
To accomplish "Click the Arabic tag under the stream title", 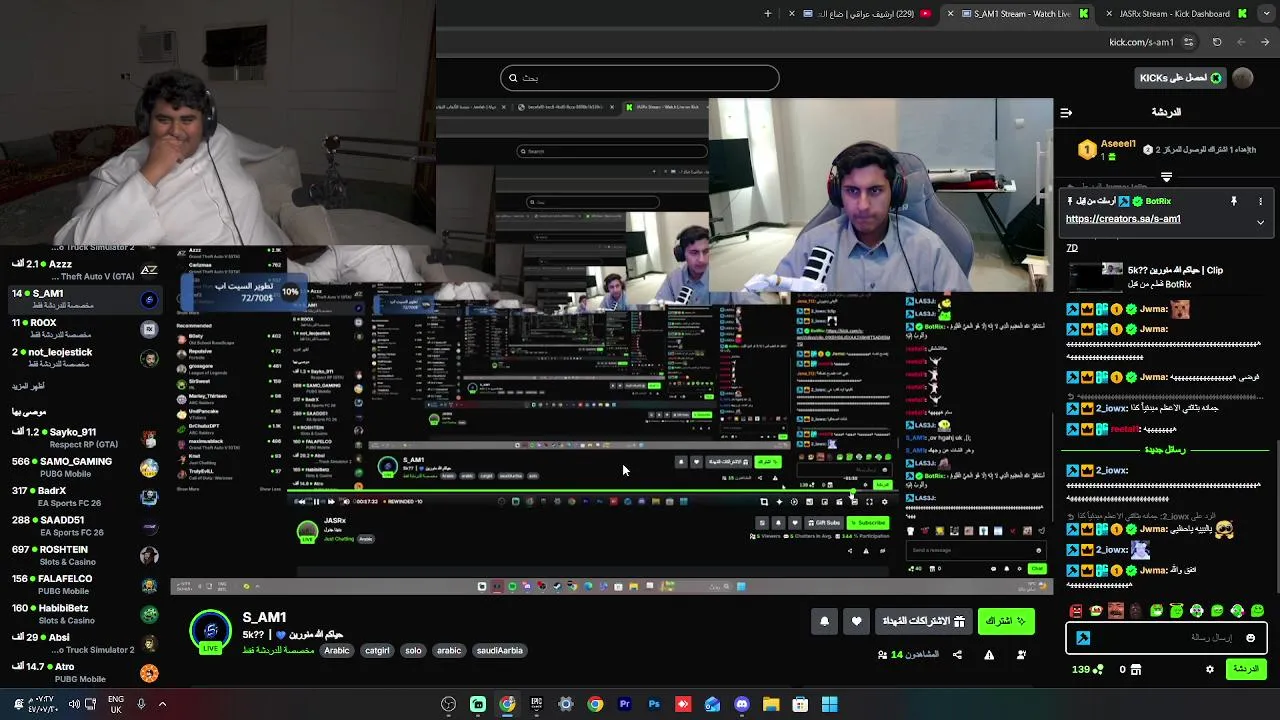I will tap(337, 651).
